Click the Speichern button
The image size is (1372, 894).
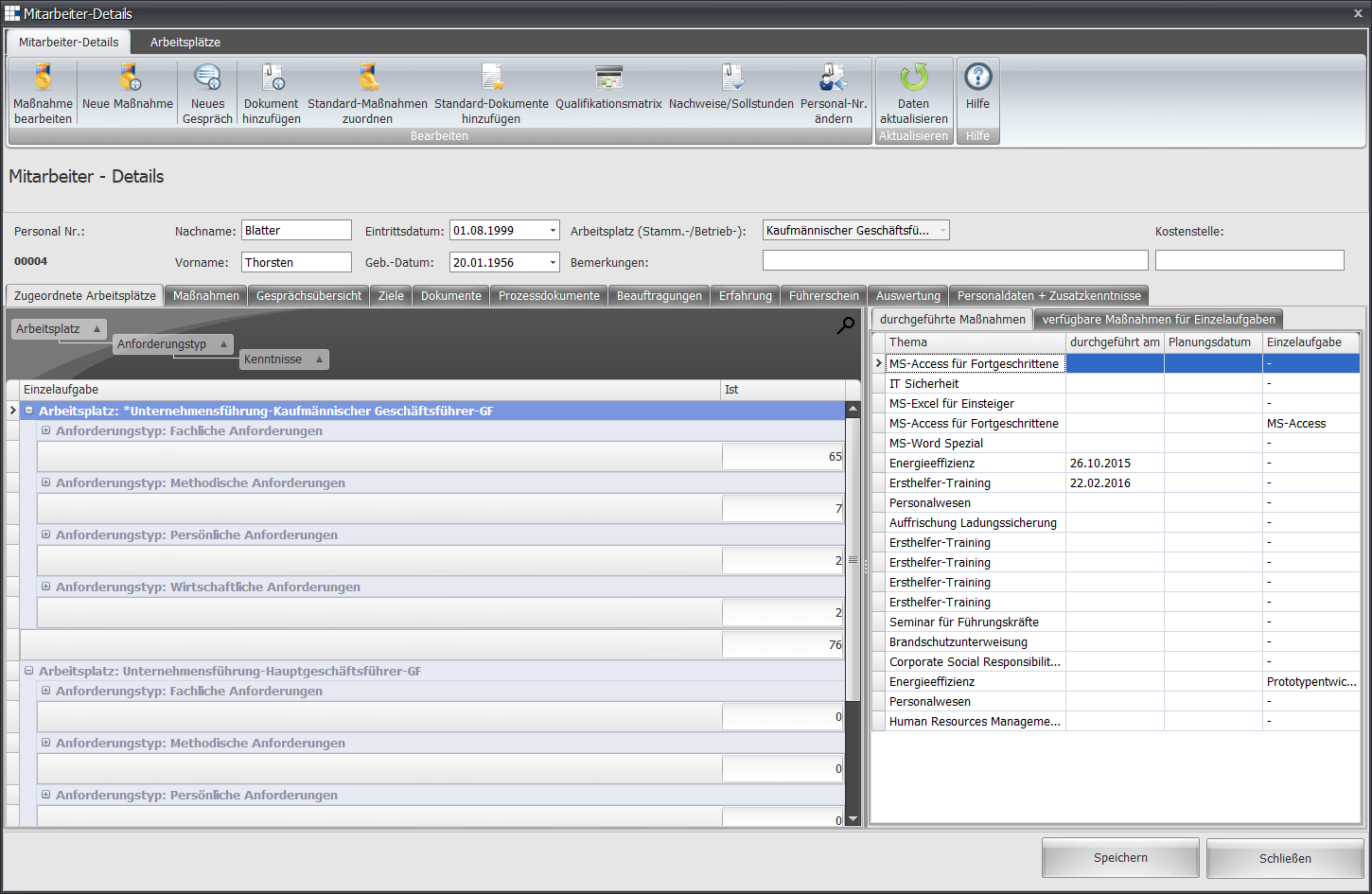[1120, 858]
